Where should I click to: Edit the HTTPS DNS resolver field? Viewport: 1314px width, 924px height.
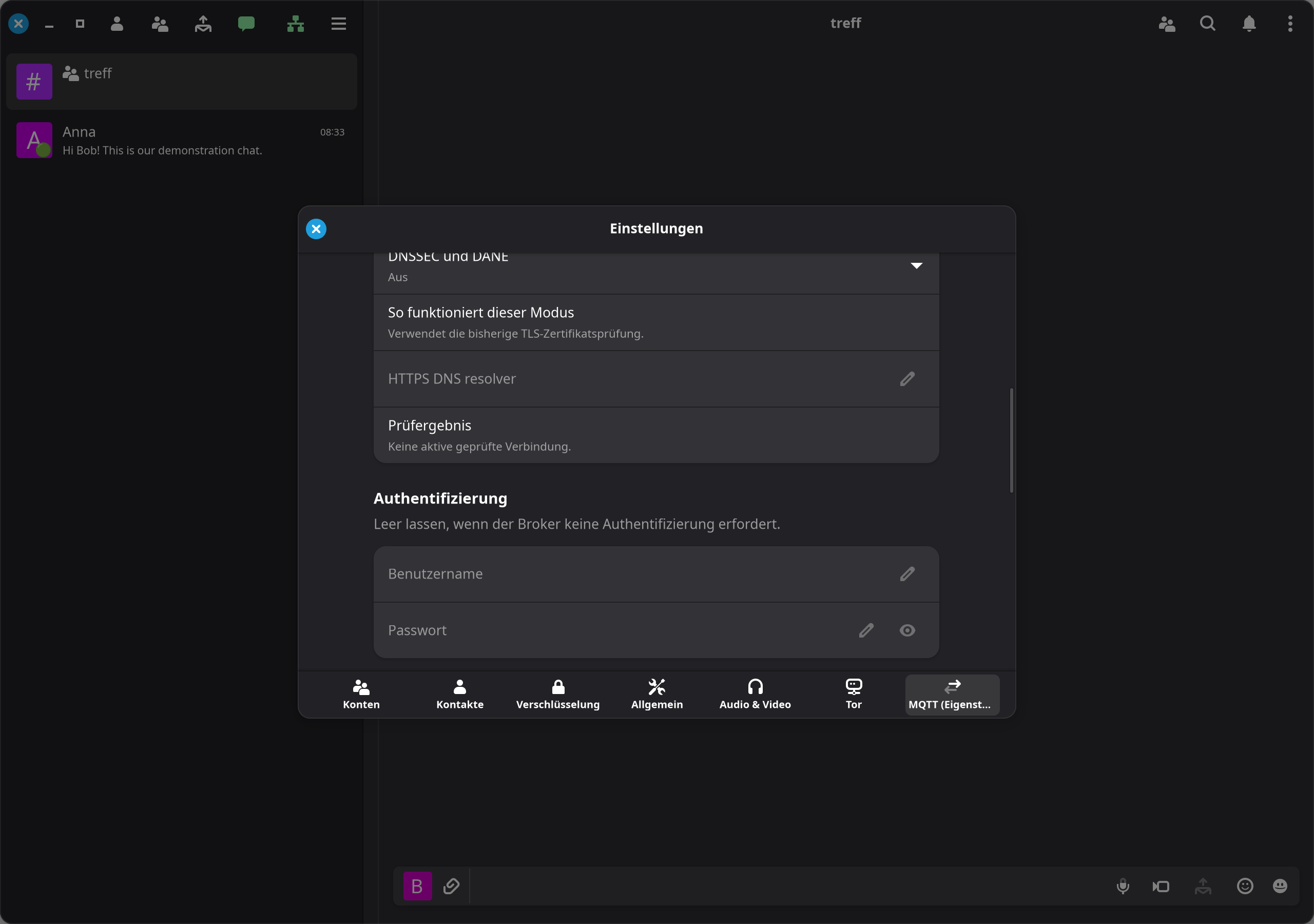pos(907,379)
